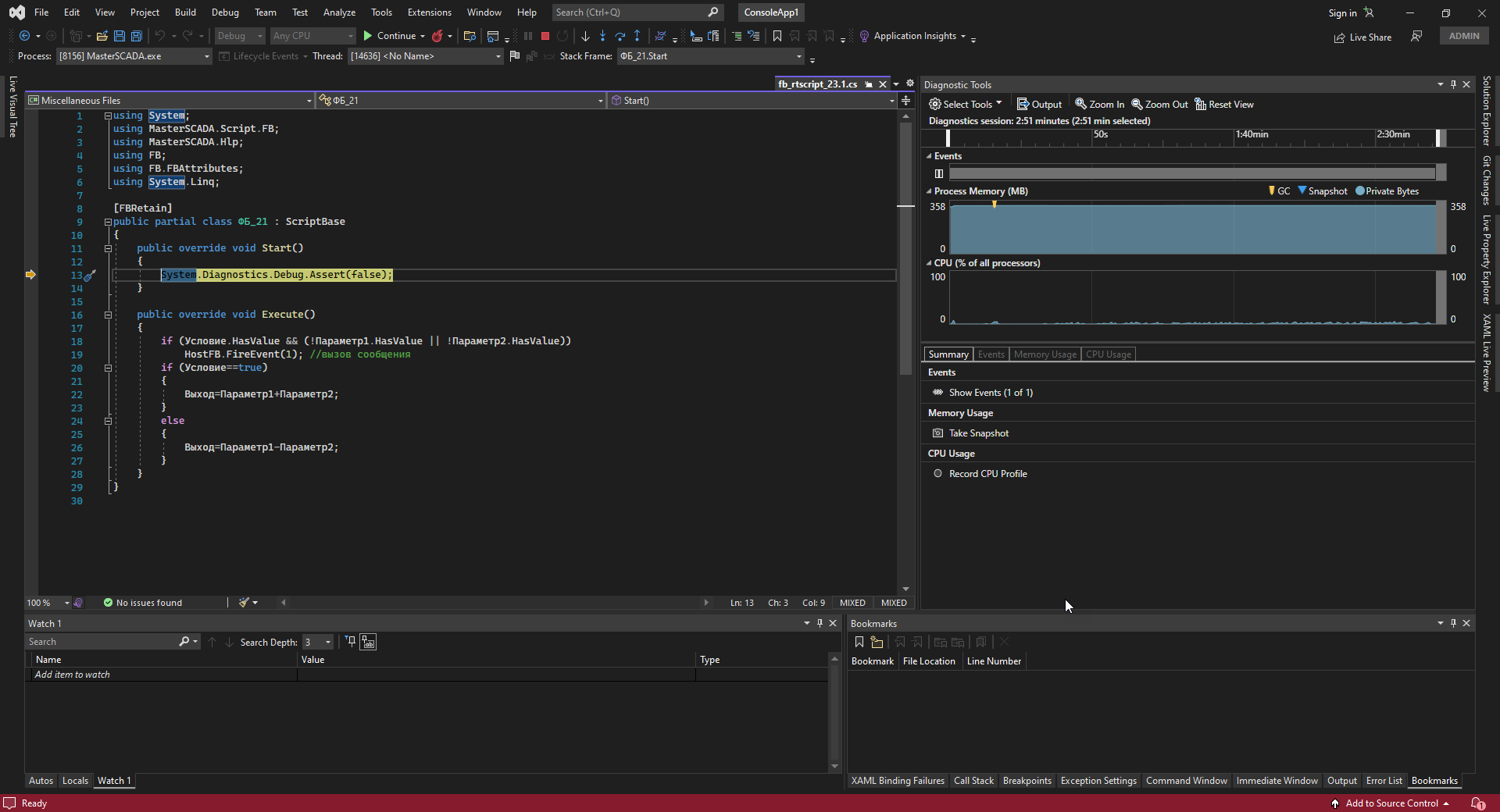
Task: Switch to the Call Stack tab
Action: click(x=973, y=781)
